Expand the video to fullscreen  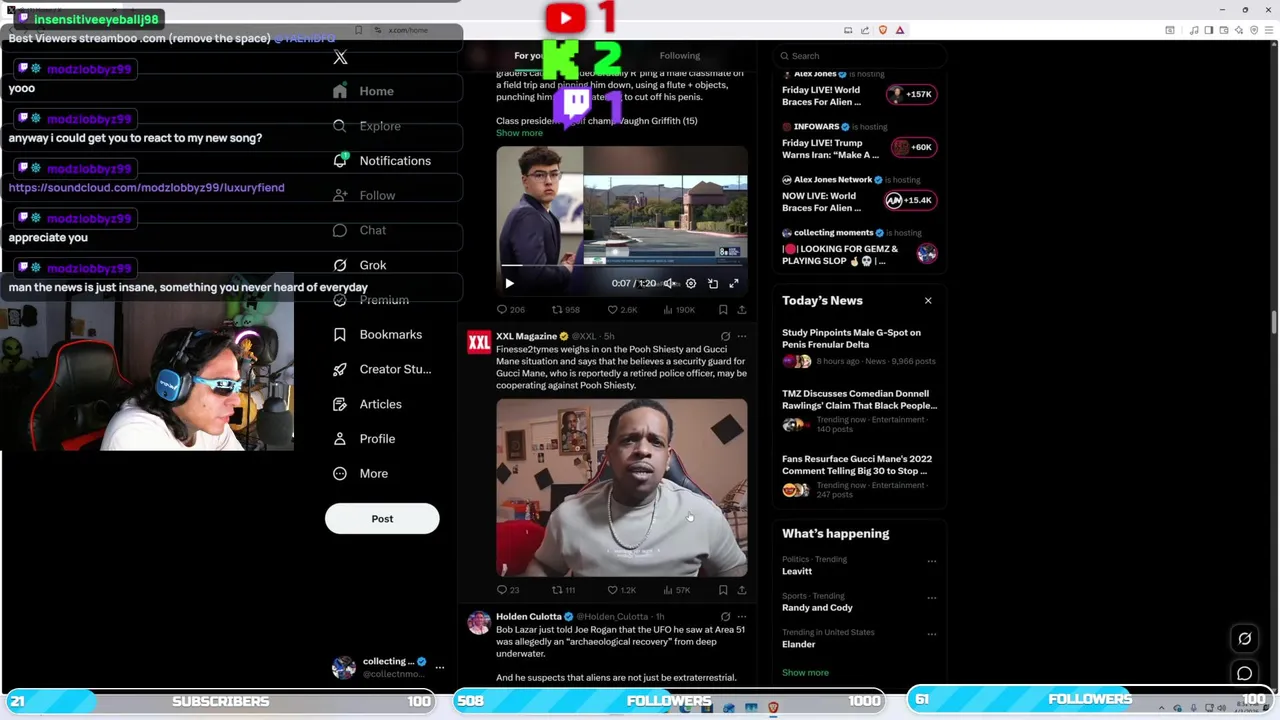(734, 283)
